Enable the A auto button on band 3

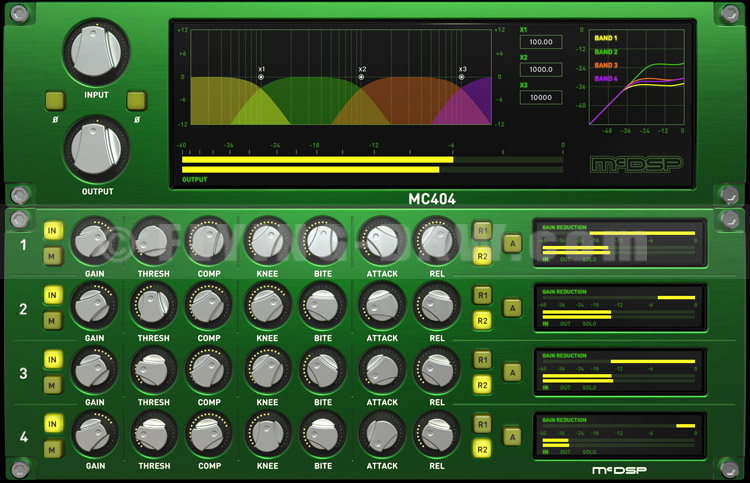512,373
